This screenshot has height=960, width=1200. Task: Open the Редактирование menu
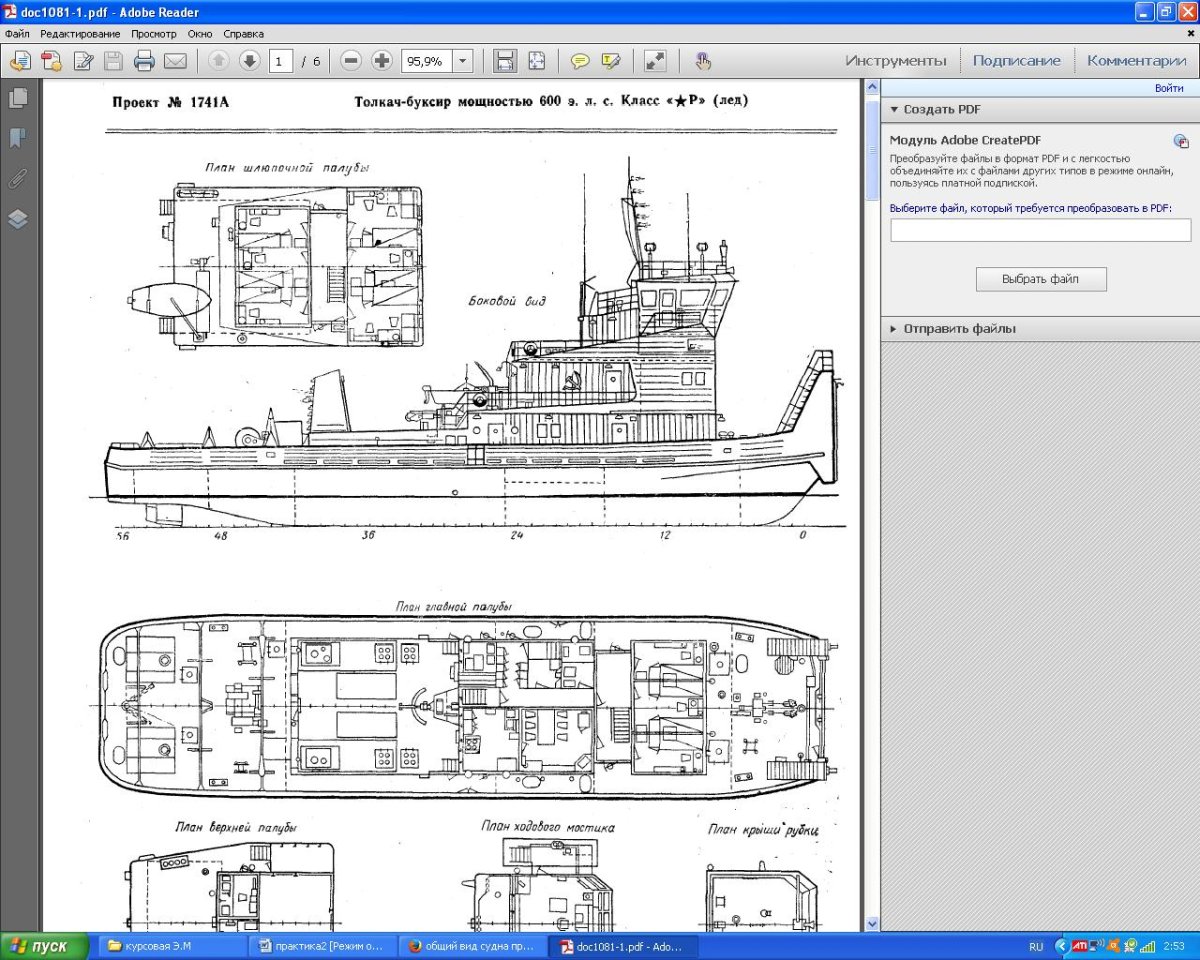(x=79, y=34)
